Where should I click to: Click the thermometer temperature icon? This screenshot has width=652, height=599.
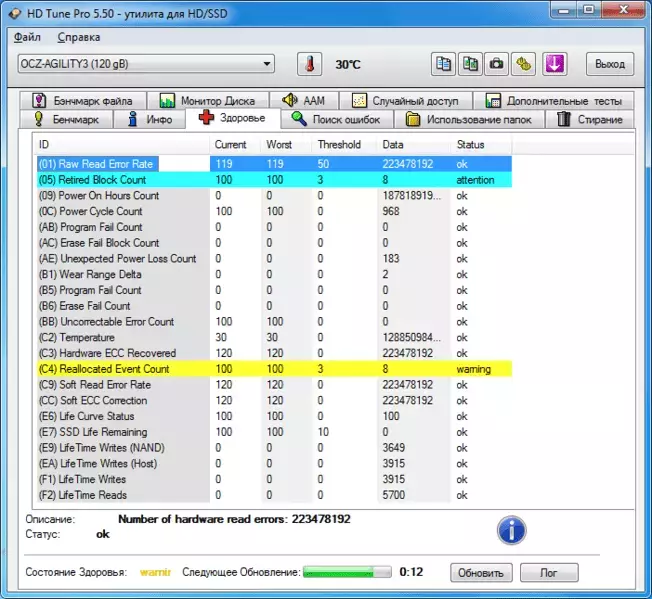(309, 64)
